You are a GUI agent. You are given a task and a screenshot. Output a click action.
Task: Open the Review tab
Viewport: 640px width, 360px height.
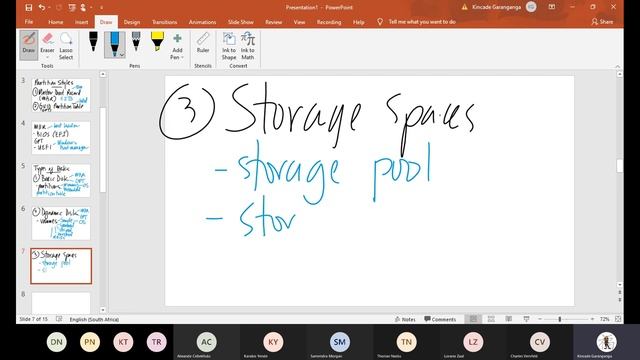click(273, 22)
